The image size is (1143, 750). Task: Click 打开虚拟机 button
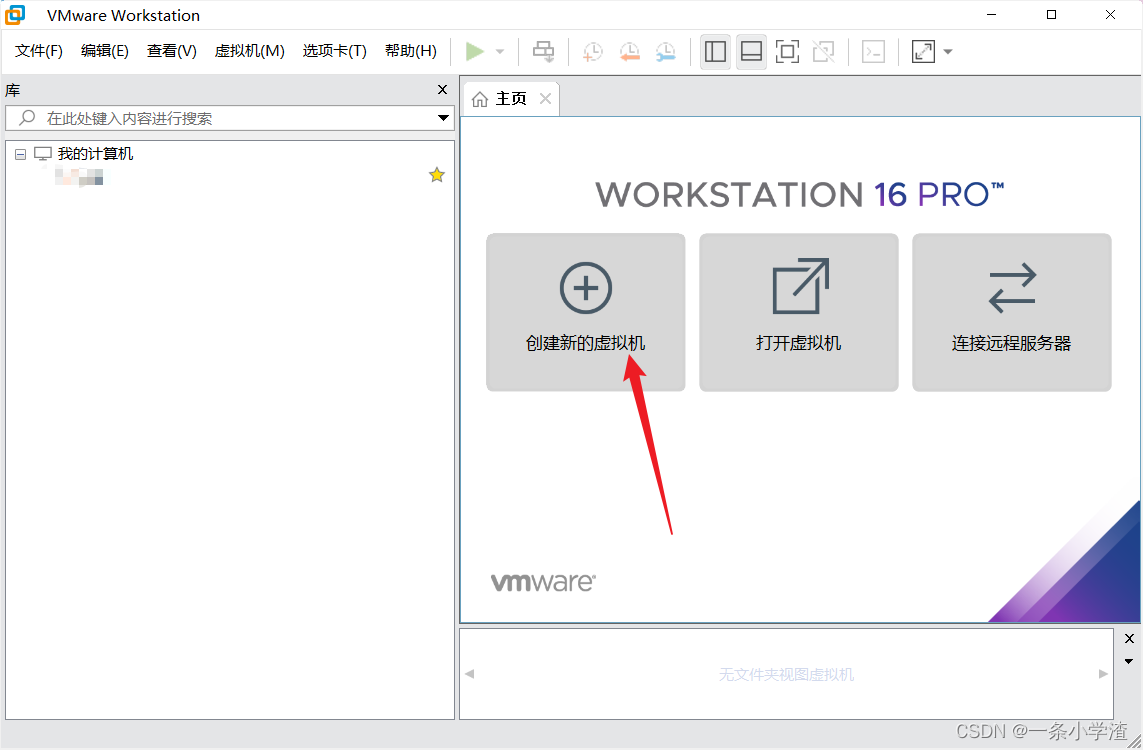click(799, 312)
